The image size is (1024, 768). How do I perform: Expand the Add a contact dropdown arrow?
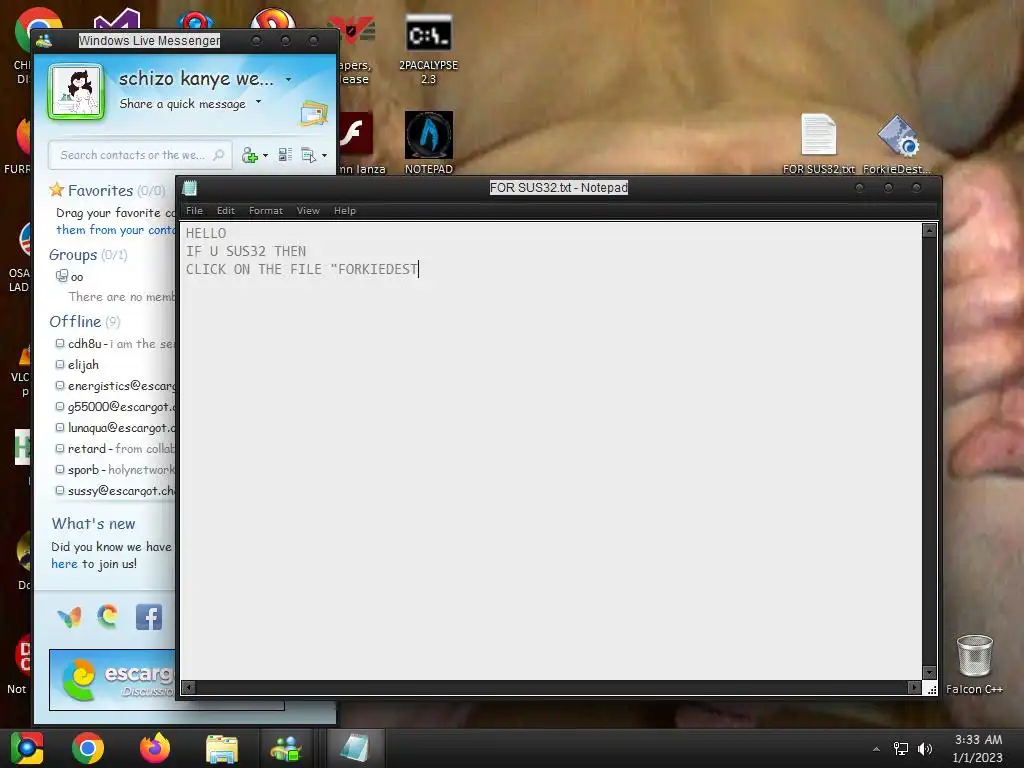[265, 156]
